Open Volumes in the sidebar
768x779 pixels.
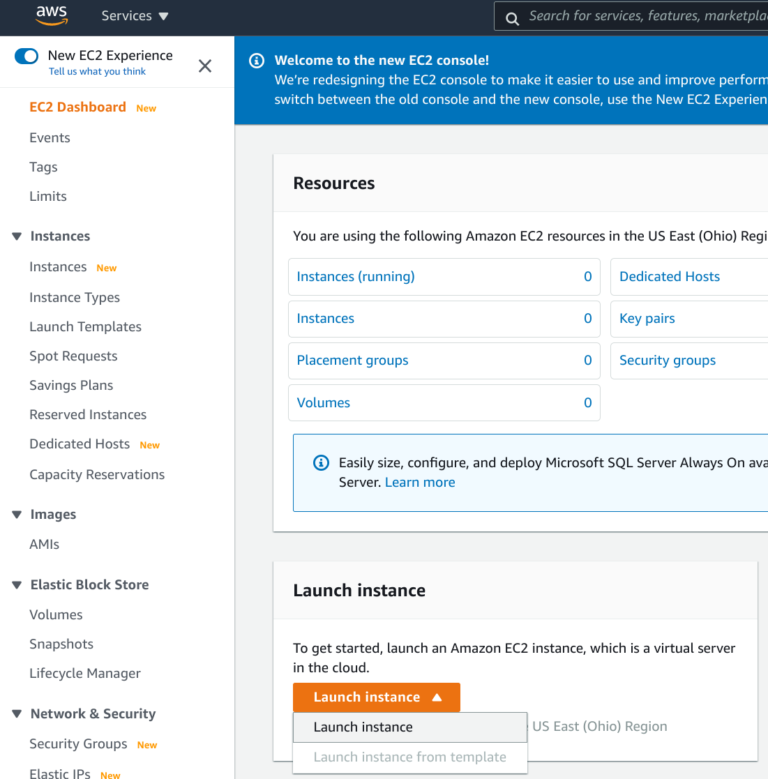pos(56,615)
